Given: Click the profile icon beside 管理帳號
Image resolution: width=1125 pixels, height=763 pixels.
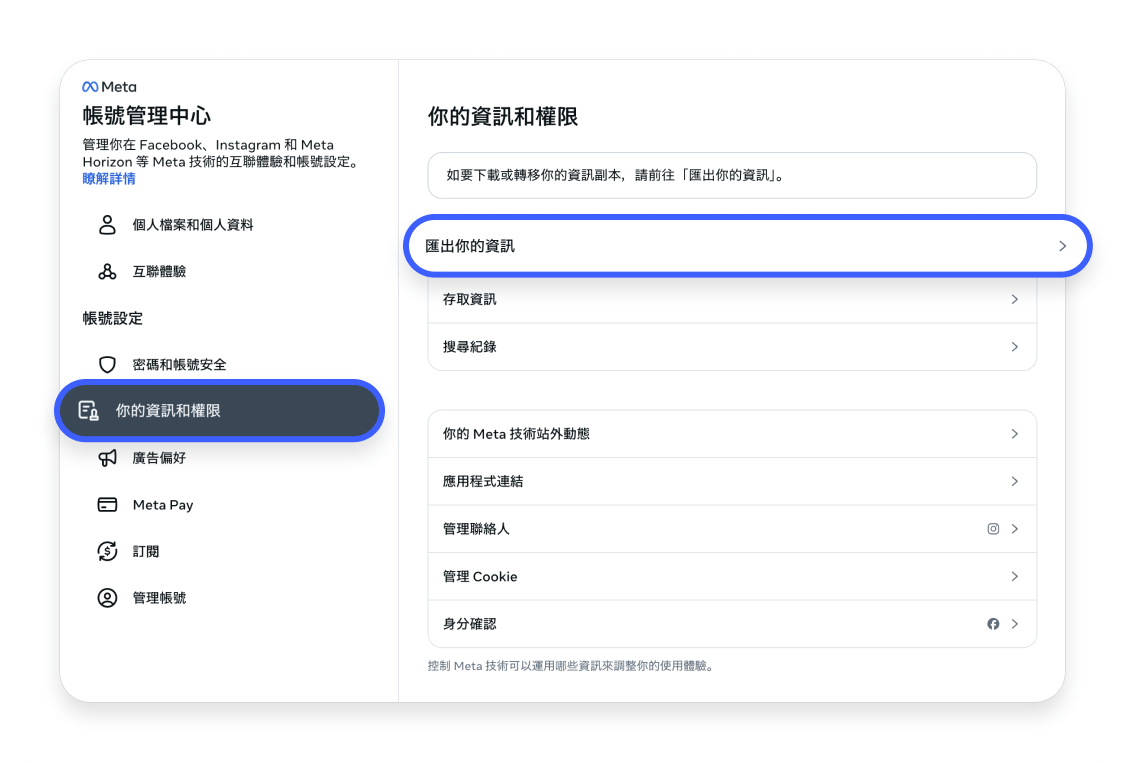Looking at the screenshot, I should click(107, 597).
